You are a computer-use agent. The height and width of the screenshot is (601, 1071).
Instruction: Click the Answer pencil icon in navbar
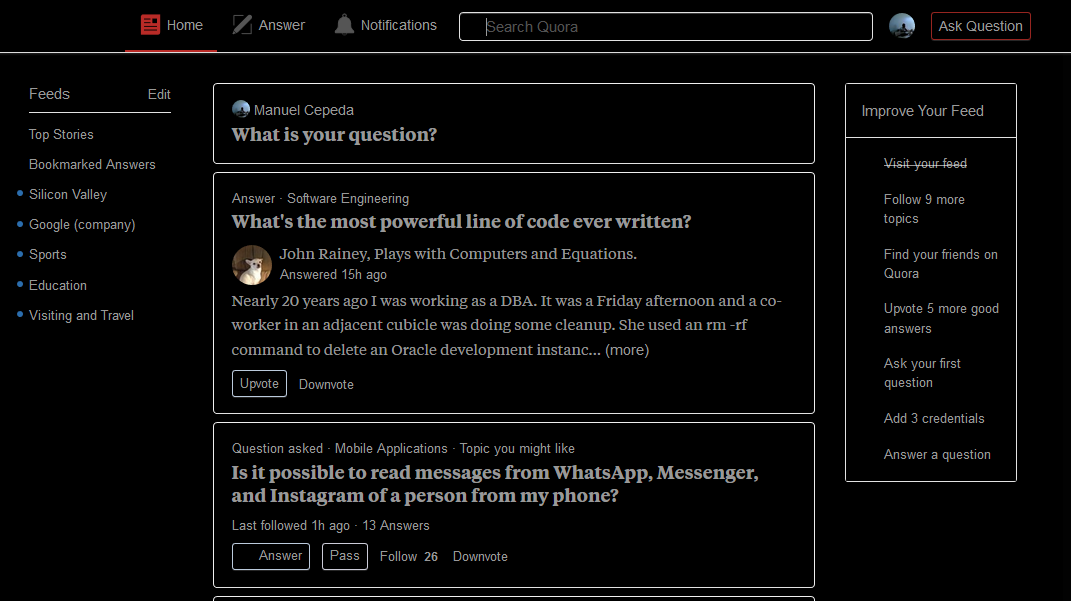click(242, 25)
